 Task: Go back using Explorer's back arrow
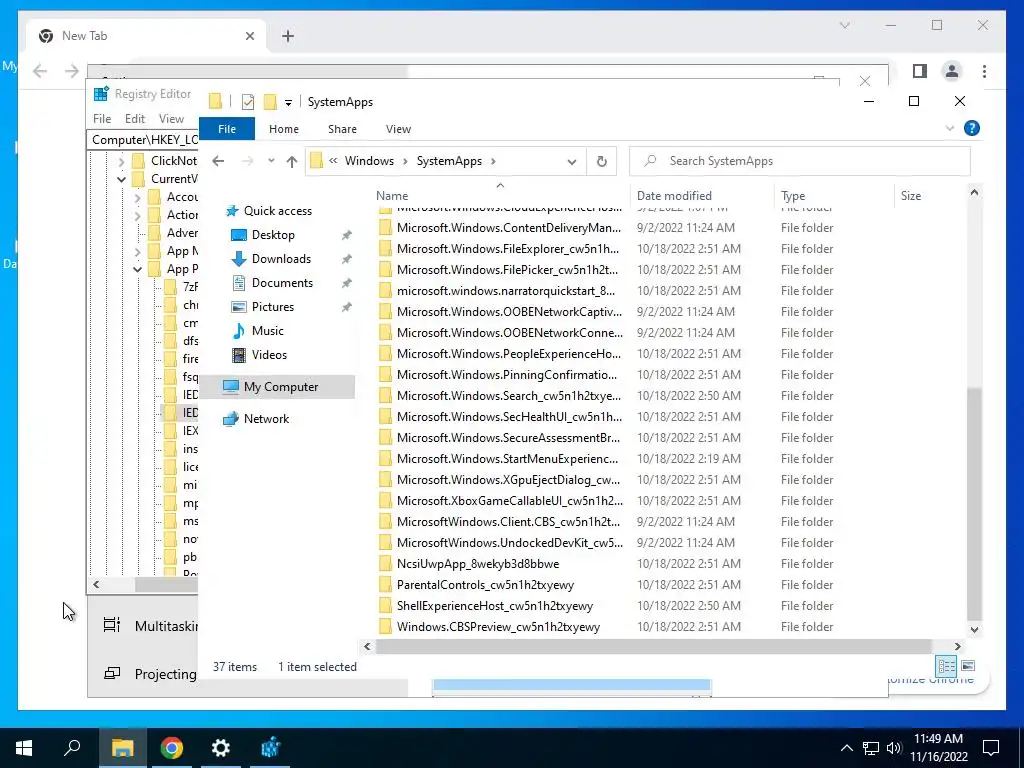(218, 161)
